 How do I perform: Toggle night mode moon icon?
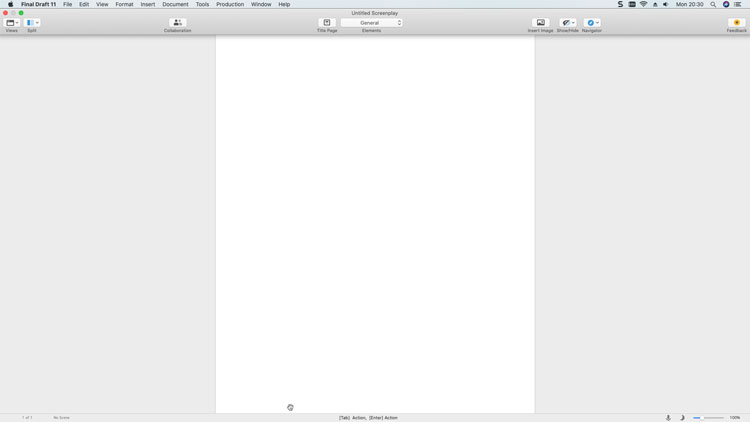(x=682, y=418)
